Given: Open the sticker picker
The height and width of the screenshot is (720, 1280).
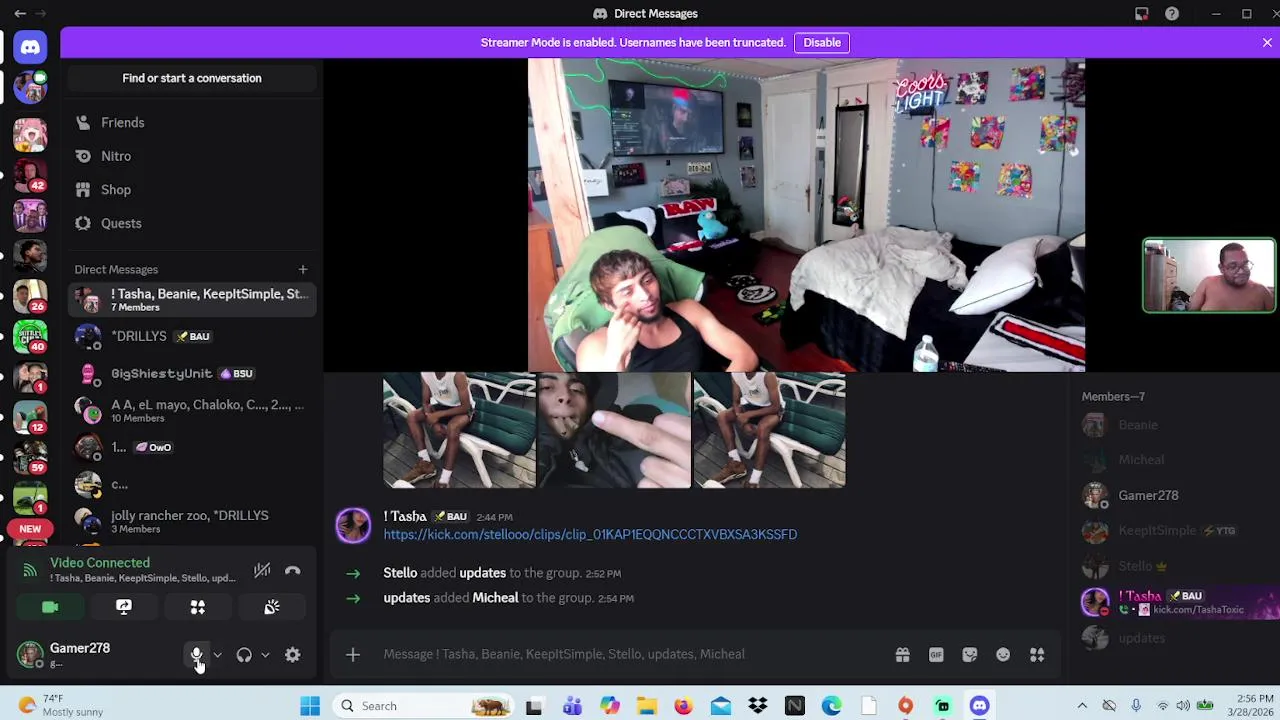Looking at the screenshot, I should coord(970,654).
